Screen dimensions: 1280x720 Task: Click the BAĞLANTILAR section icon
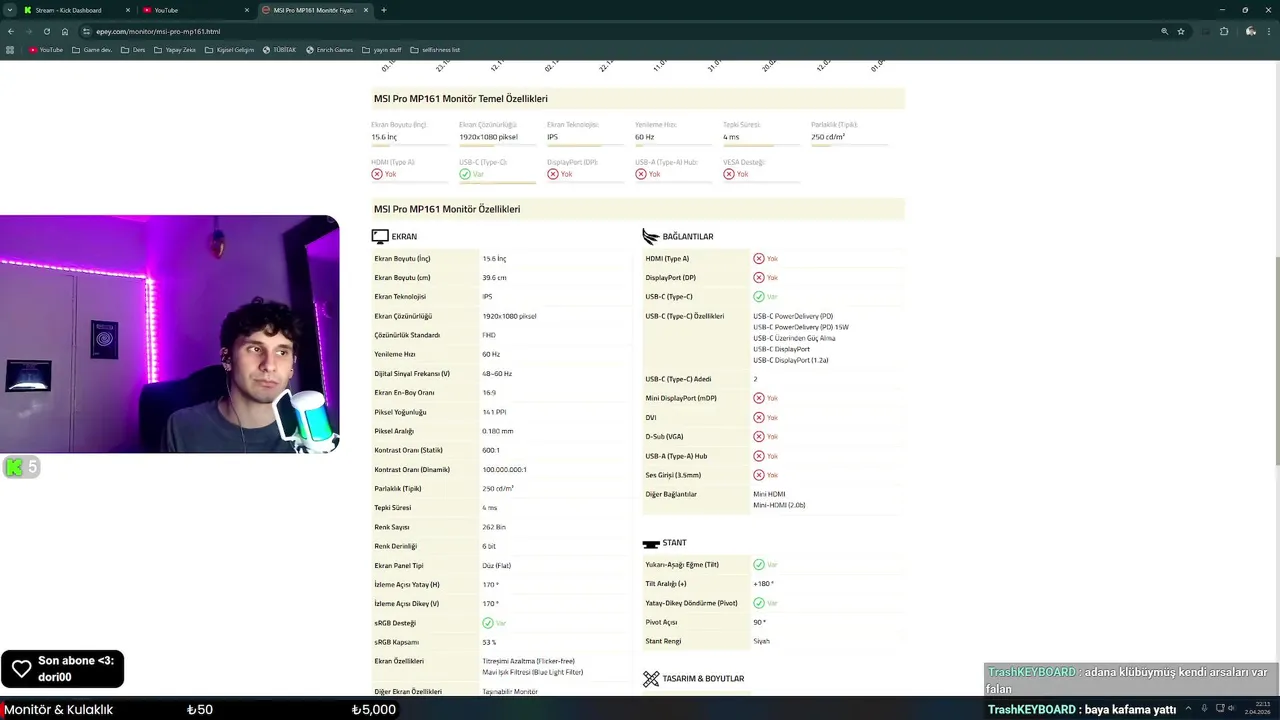tap(651, 237)
